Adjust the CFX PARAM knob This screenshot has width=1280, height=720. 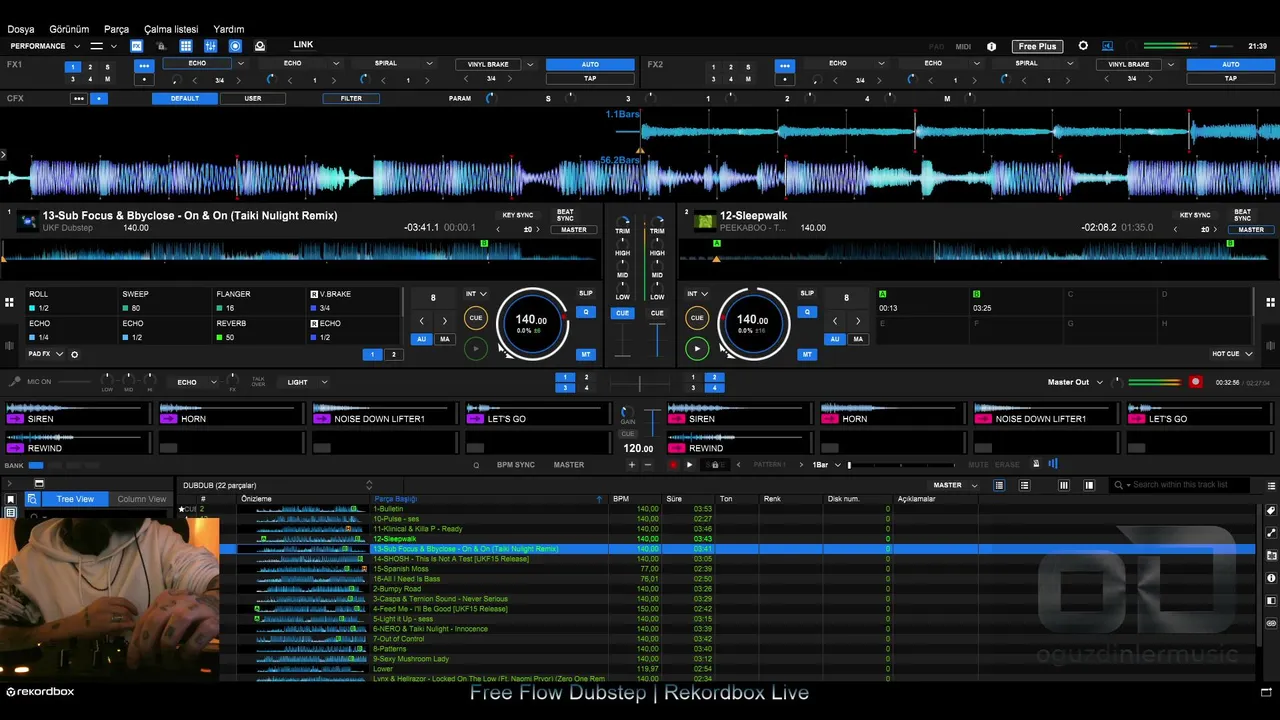(491, 99)
